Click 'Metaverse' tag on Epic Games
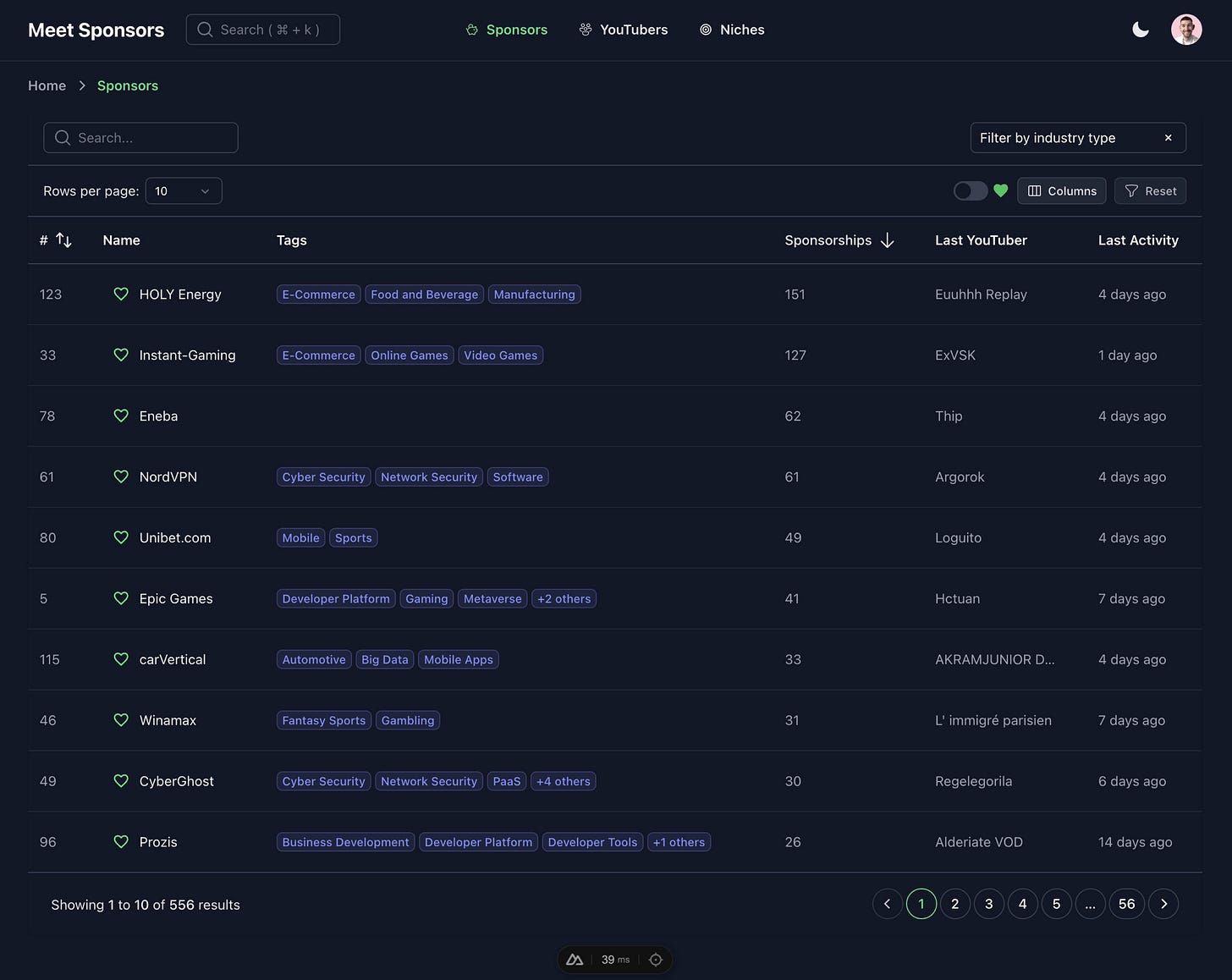The width and height of the screenshot is (1232, 980). 492,598
